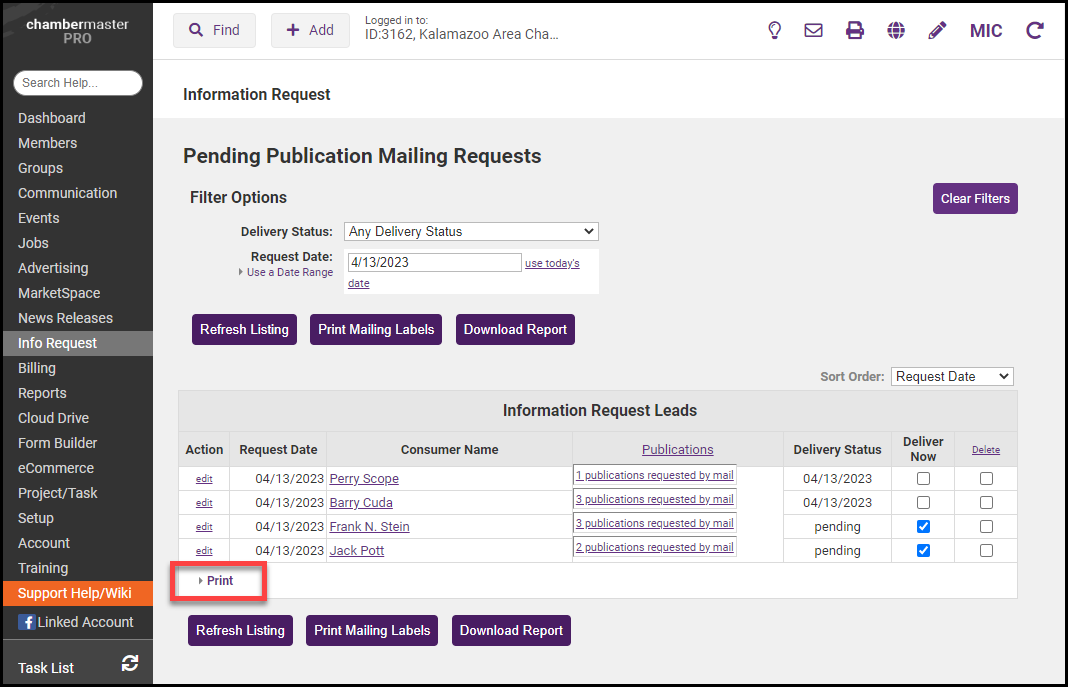The height and width of the screenshot is (687, 1068).
Task: Go to Form Builder in sidebar
Action: tap(58, 443)
